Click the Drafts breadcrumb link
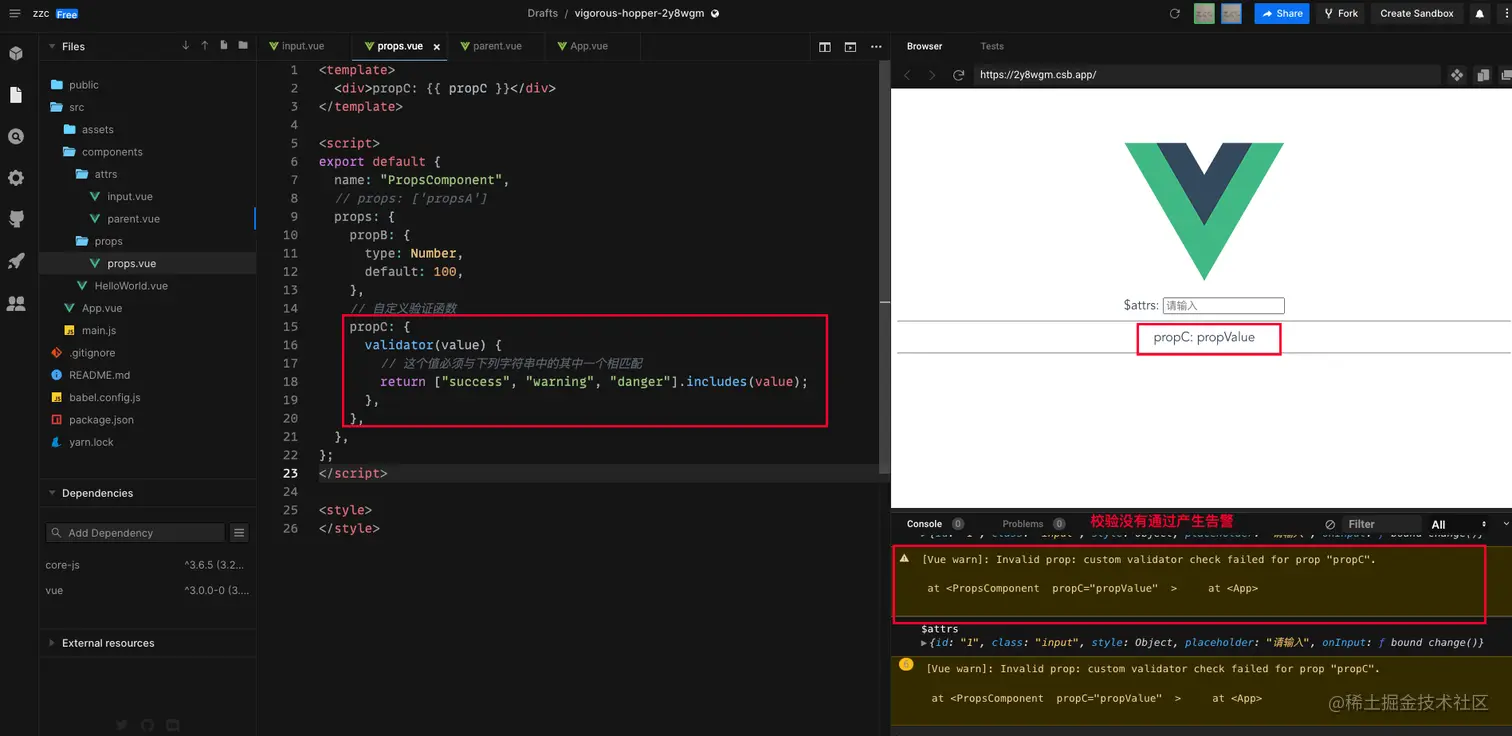This screenshot has height=736, width=1512. click(x=543, y=14)
